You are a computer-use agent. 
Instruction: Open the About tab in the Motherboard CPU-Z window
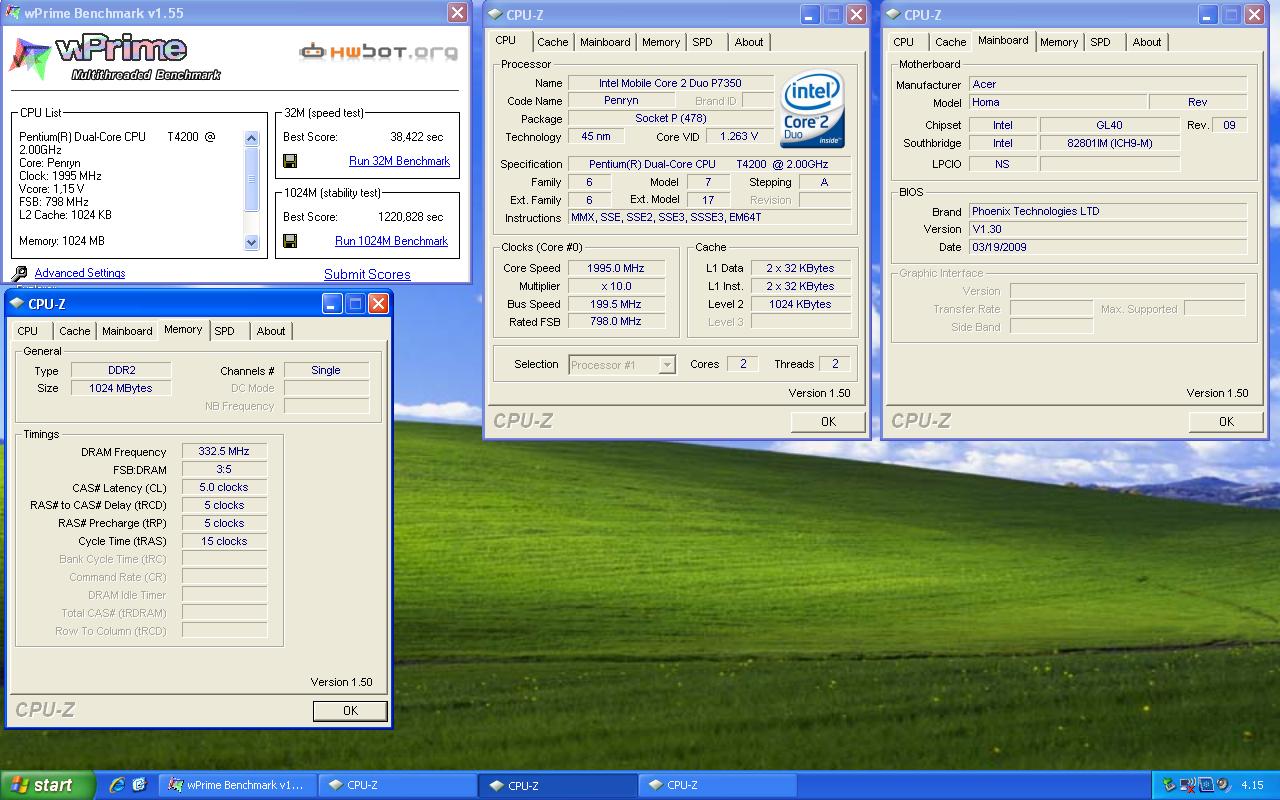pyautogui.click(x=1147, y=42)
